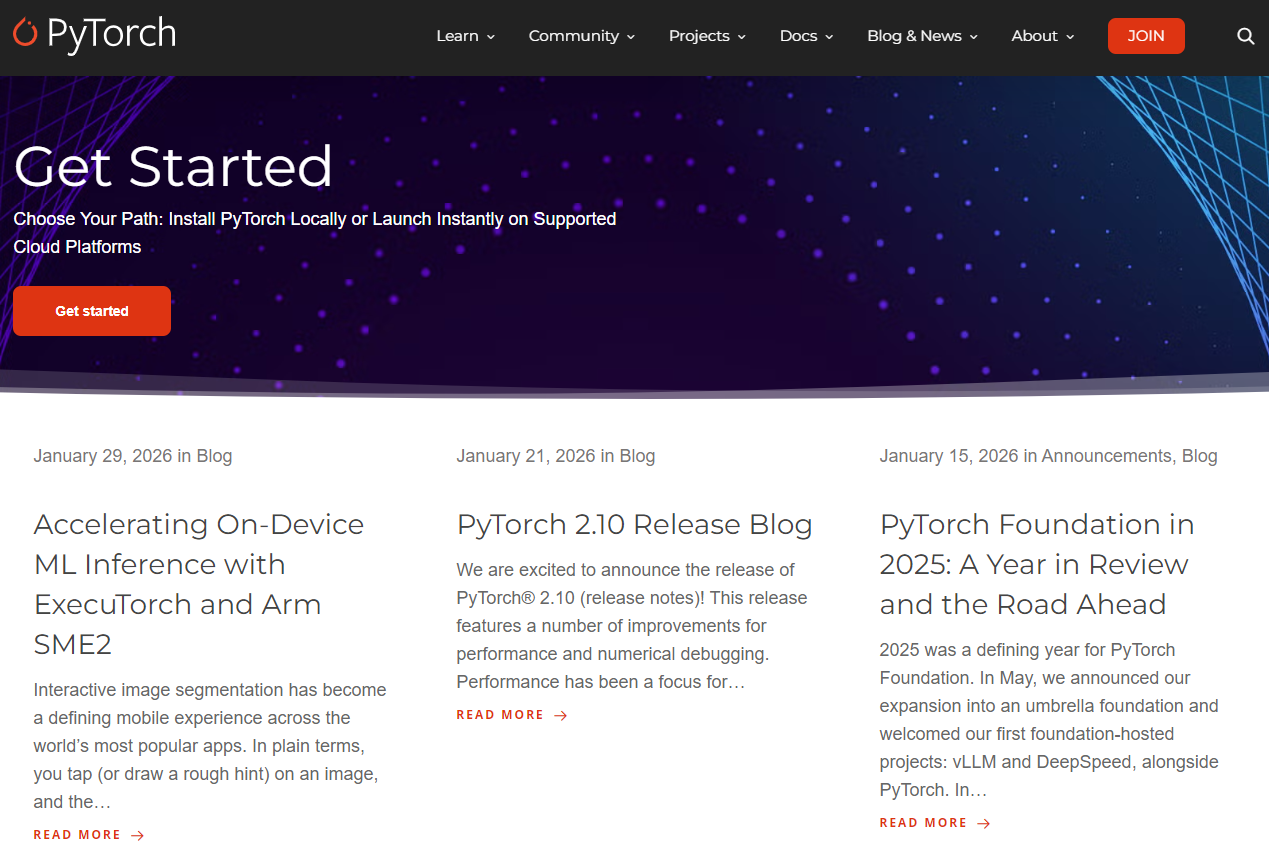Click Blog category under January 29, 2026
Viewport: 1269px width, 845px height.
[214, 456]
